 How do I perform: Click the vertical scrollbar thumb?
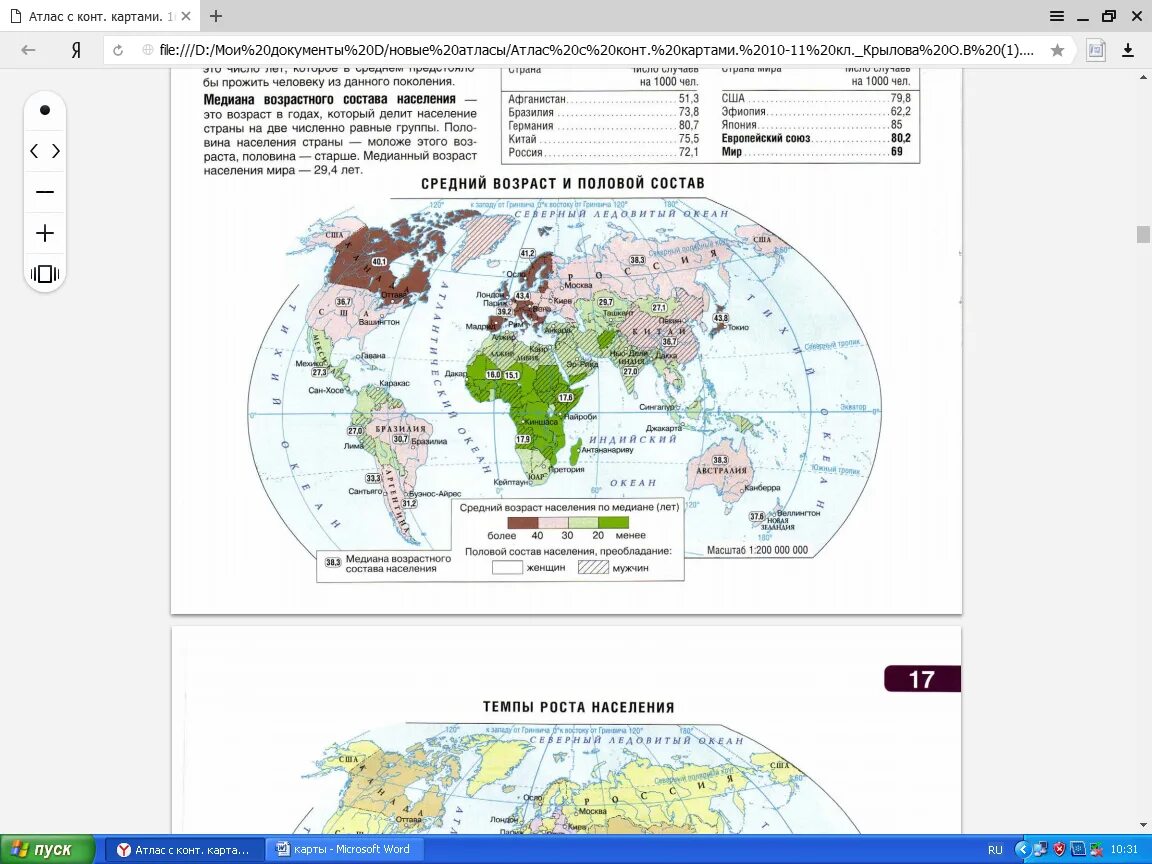1142,234
